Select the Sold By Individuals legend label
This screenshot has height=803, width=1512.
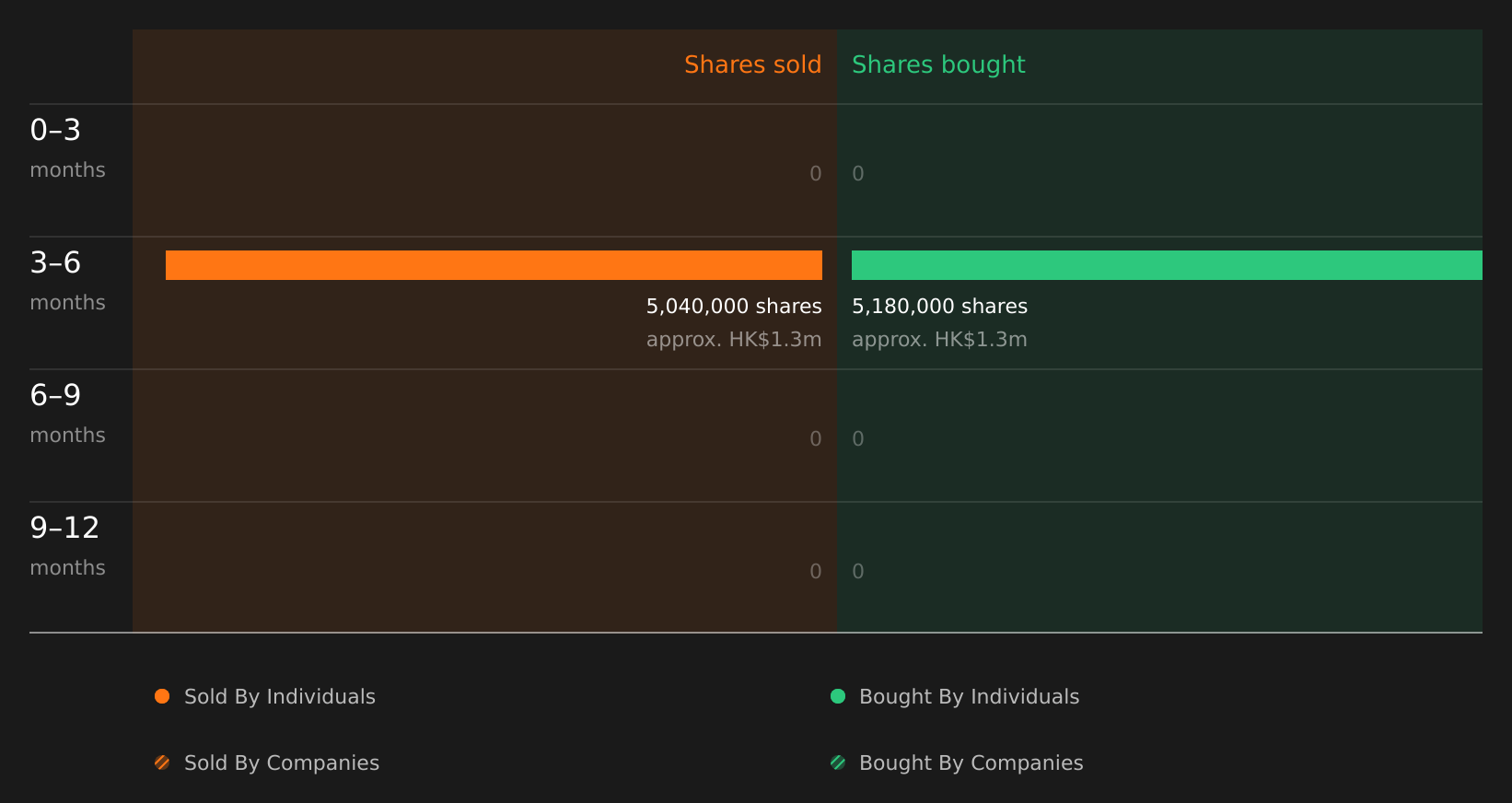click(280, 697)
